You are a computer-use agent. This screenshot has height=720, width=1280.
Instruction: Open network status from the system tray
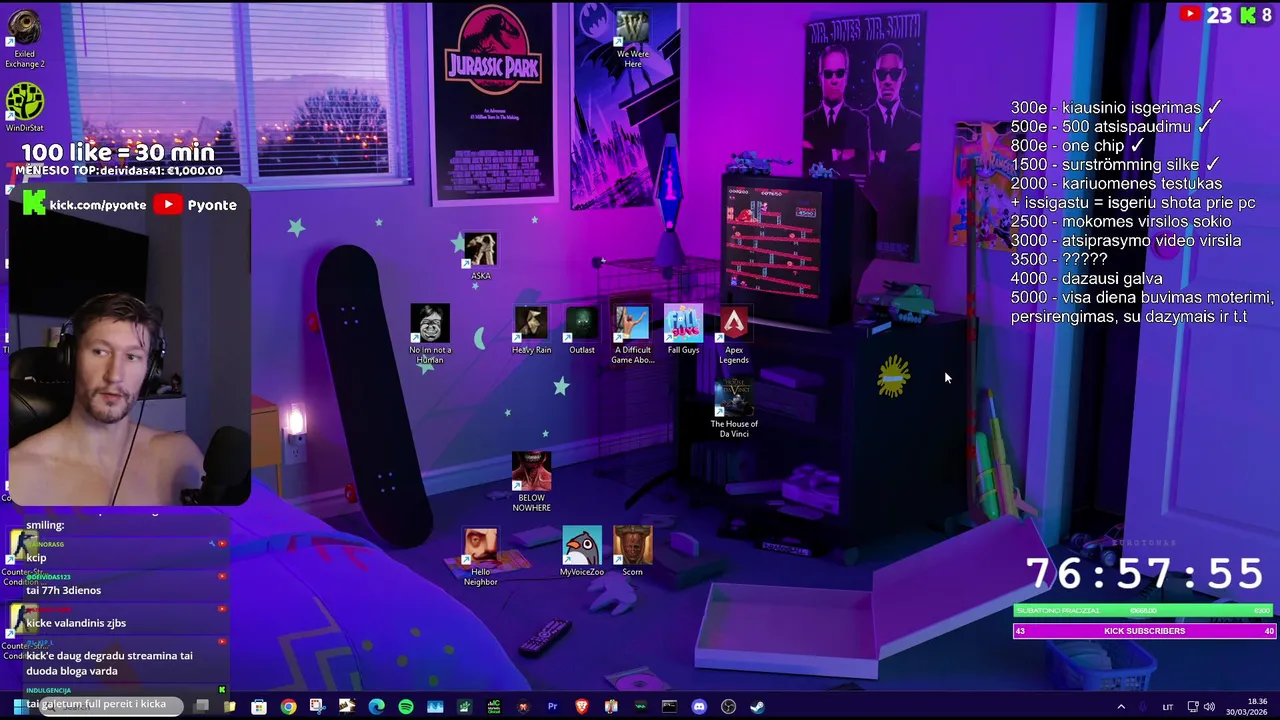[1193, 707]
